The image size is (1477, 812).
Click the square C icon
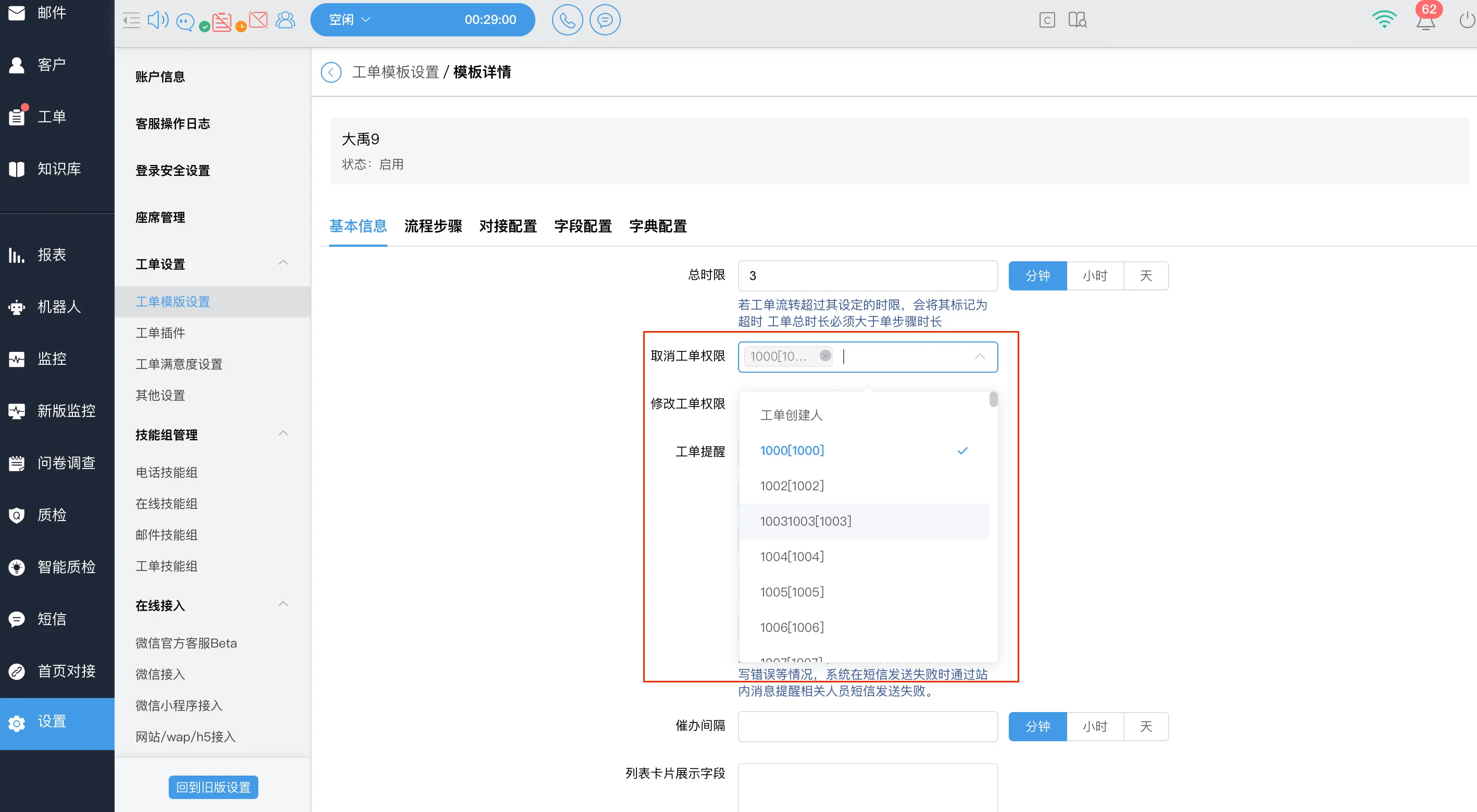pos(1047,20)
